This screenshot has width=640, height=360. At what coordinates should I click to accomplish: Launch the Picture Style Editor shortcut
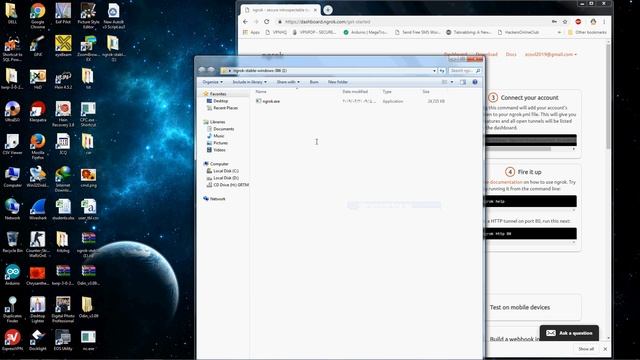click(88, 16)
